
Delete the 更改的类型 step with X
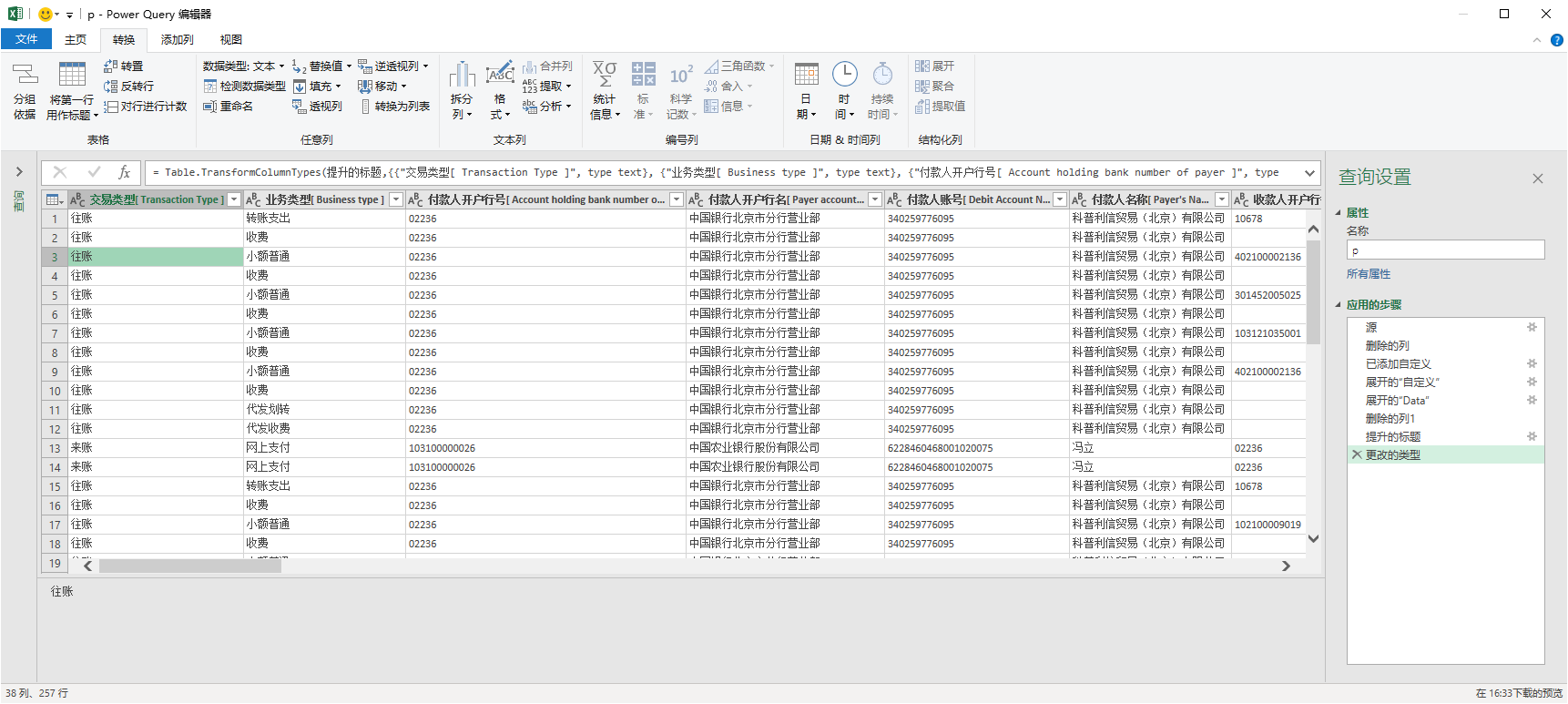1357,454
